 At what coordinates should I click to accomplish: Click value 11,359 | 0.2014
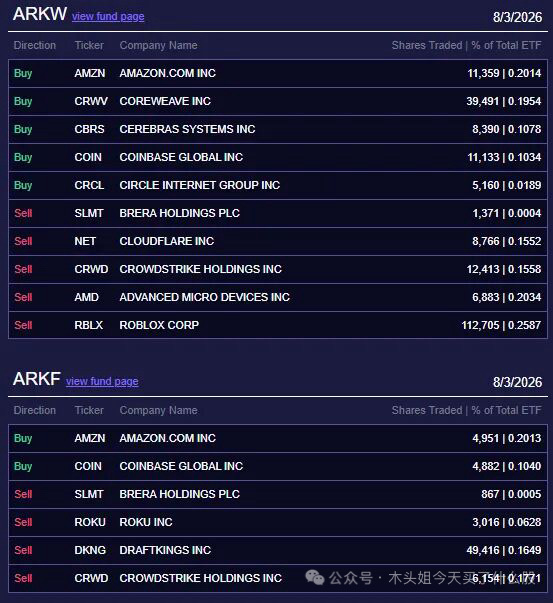tap(504, 73)
